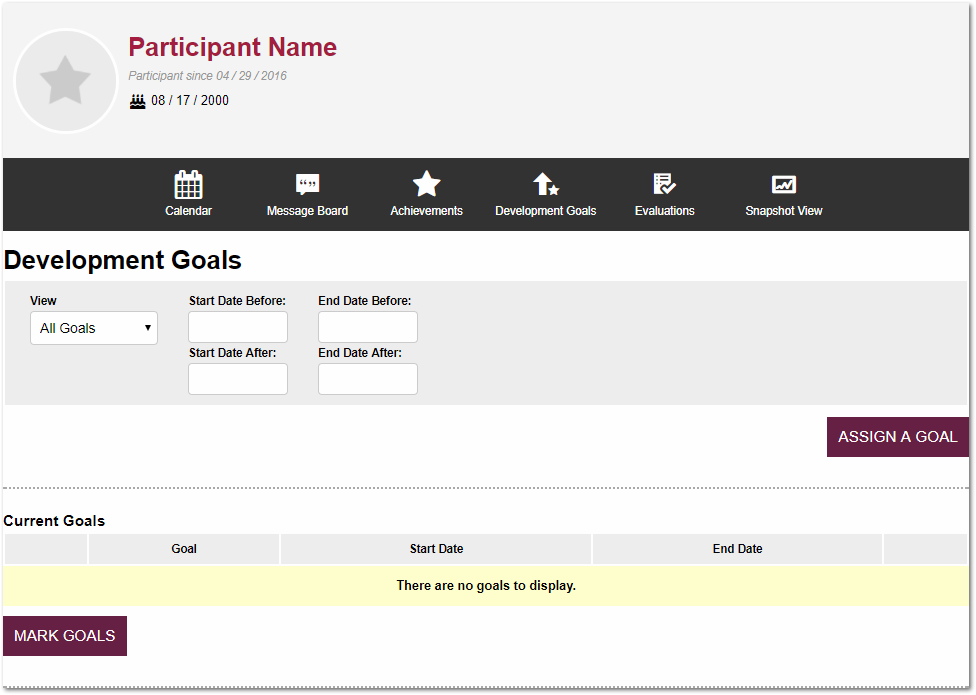Open the Evaluations menu label
Screen dimensions: 976x695
pos(664,211)
